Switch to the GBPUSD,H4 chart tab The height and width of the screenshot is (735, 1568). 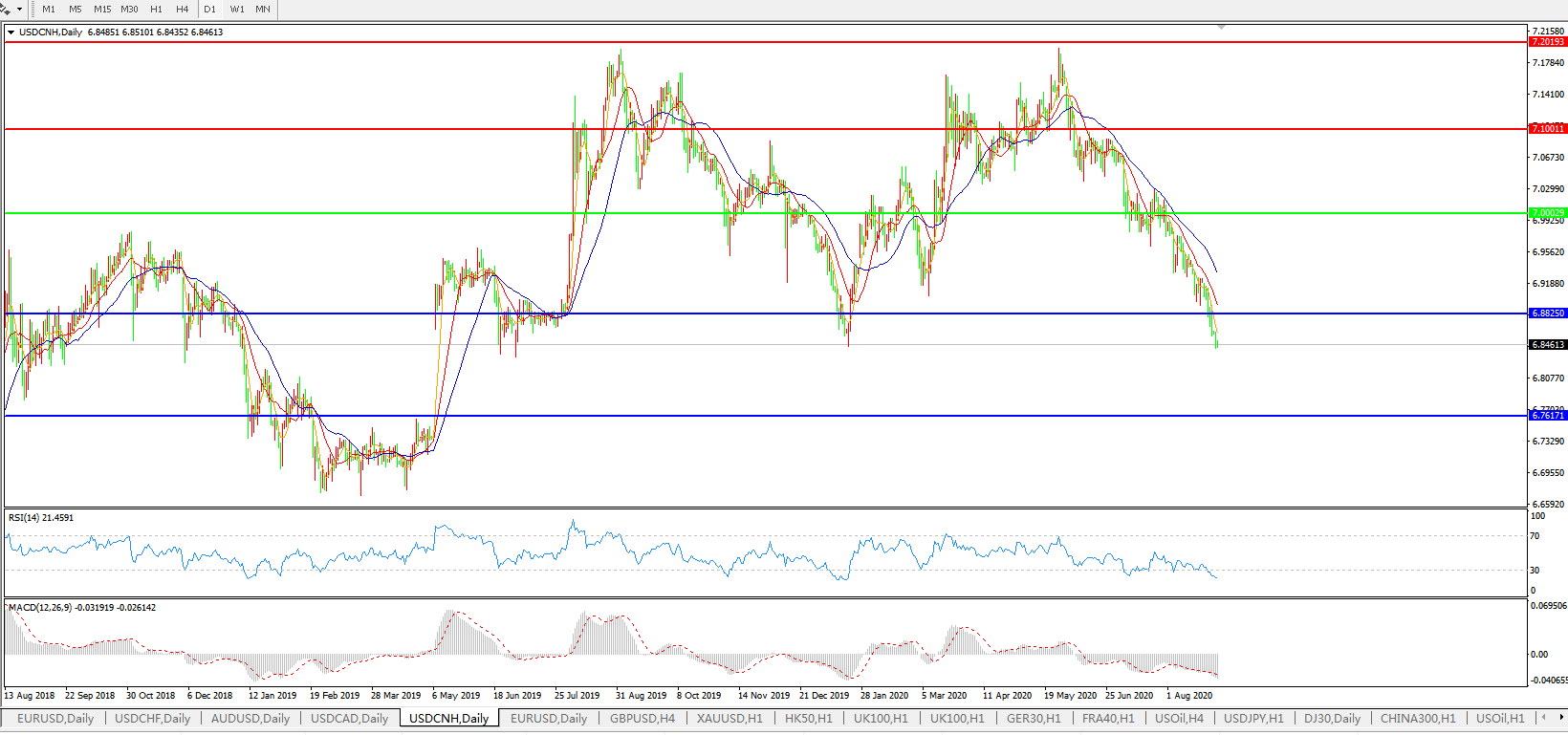pos(642,719)
